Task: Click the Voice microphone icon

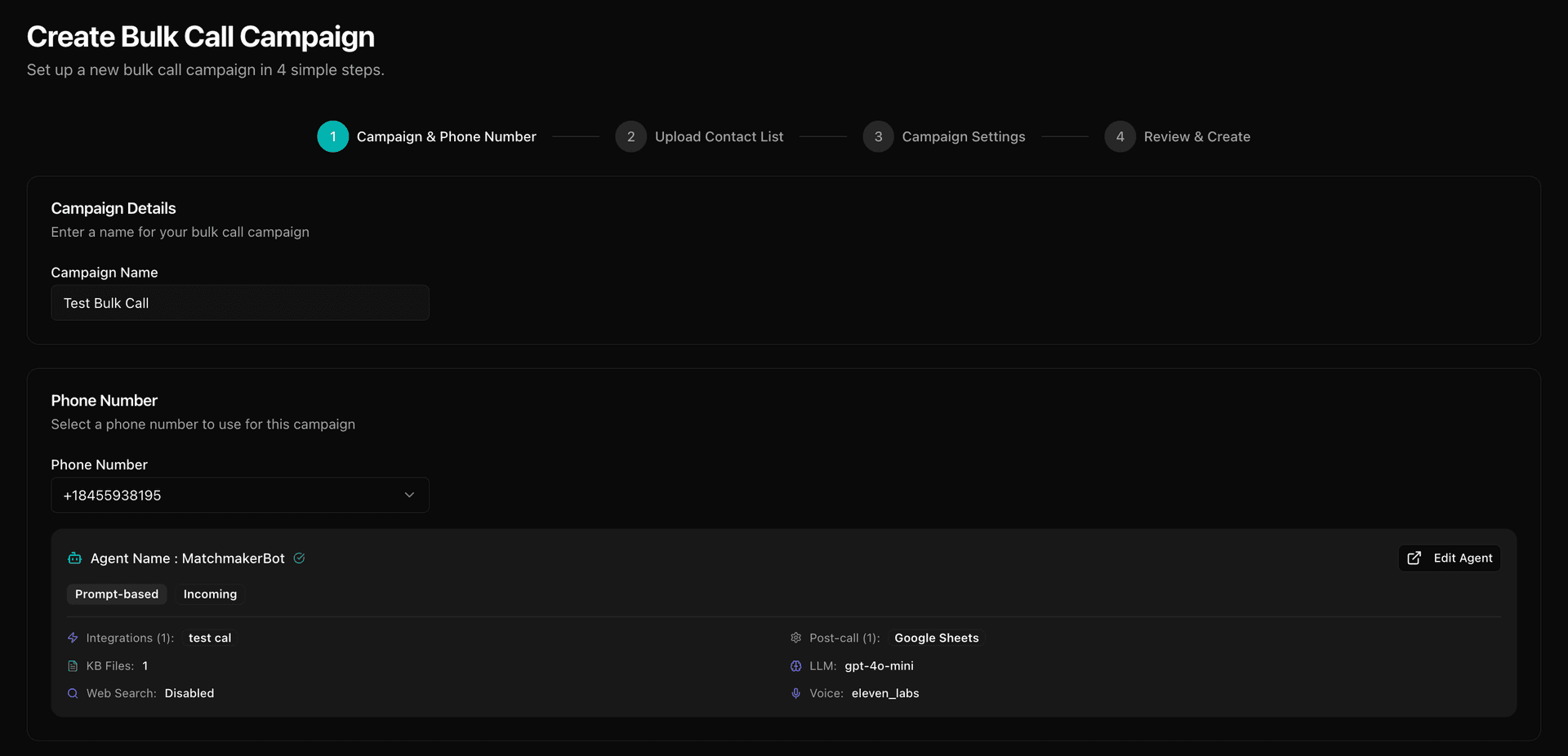Action: [795, 693]
